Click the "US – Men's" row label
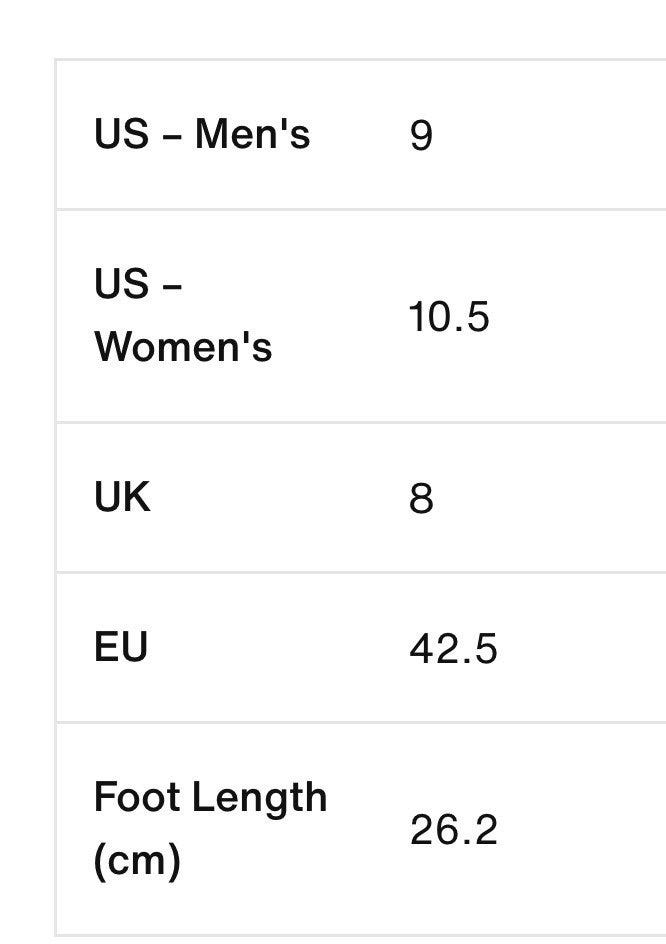The image size is (666, 944). (x=202, y=134)
